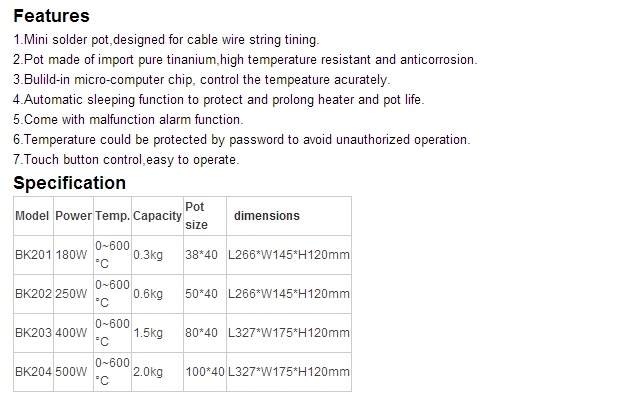Screen dimensions: 643x407
Task: Select the BK204 model cell
Action: pyautogui.click(x=33, y=372)
